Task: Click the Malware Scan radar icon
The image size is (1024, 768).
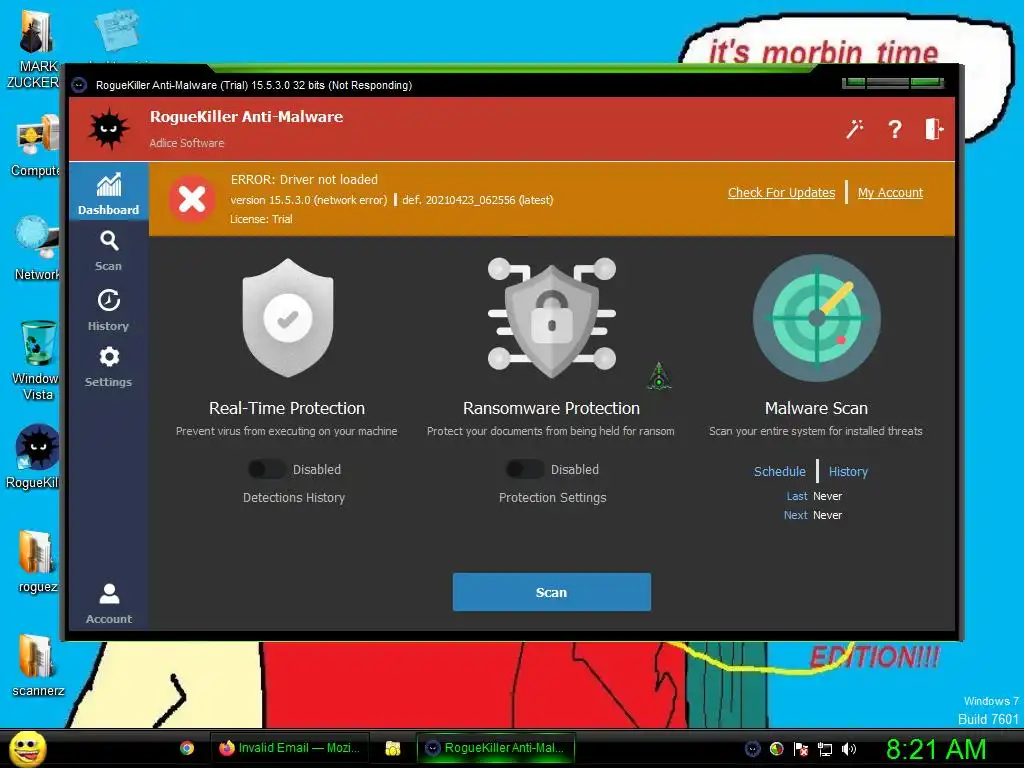Action: [x=816, y=318]
